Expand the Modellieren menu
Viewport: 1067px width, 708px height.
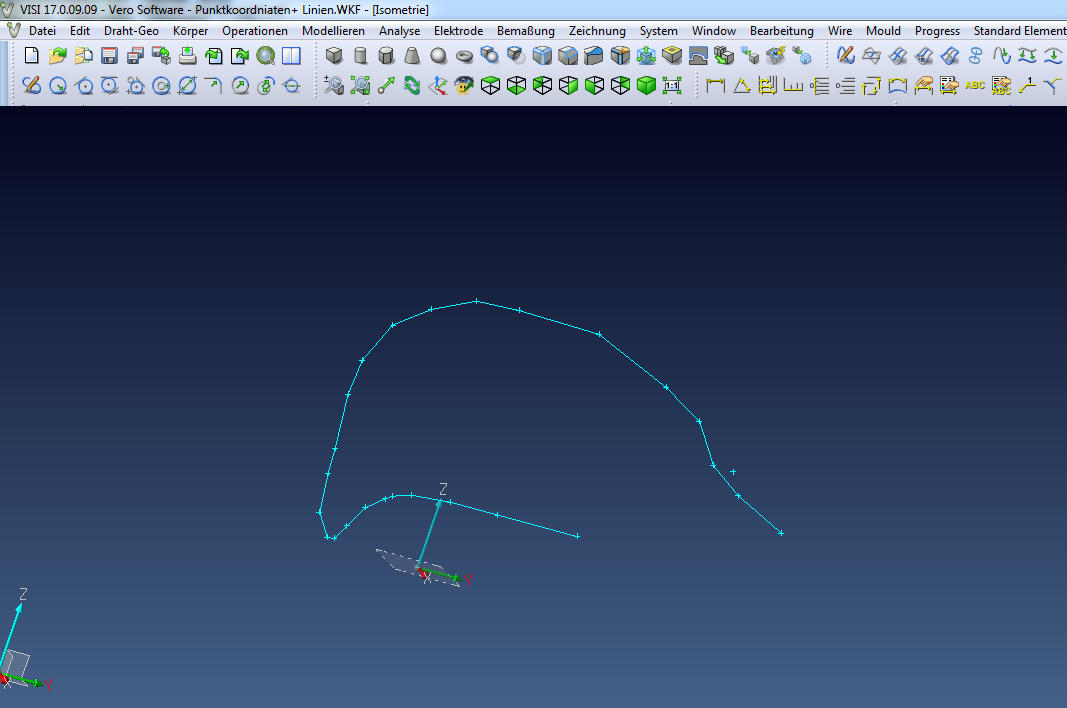click(x=333, y=31)
